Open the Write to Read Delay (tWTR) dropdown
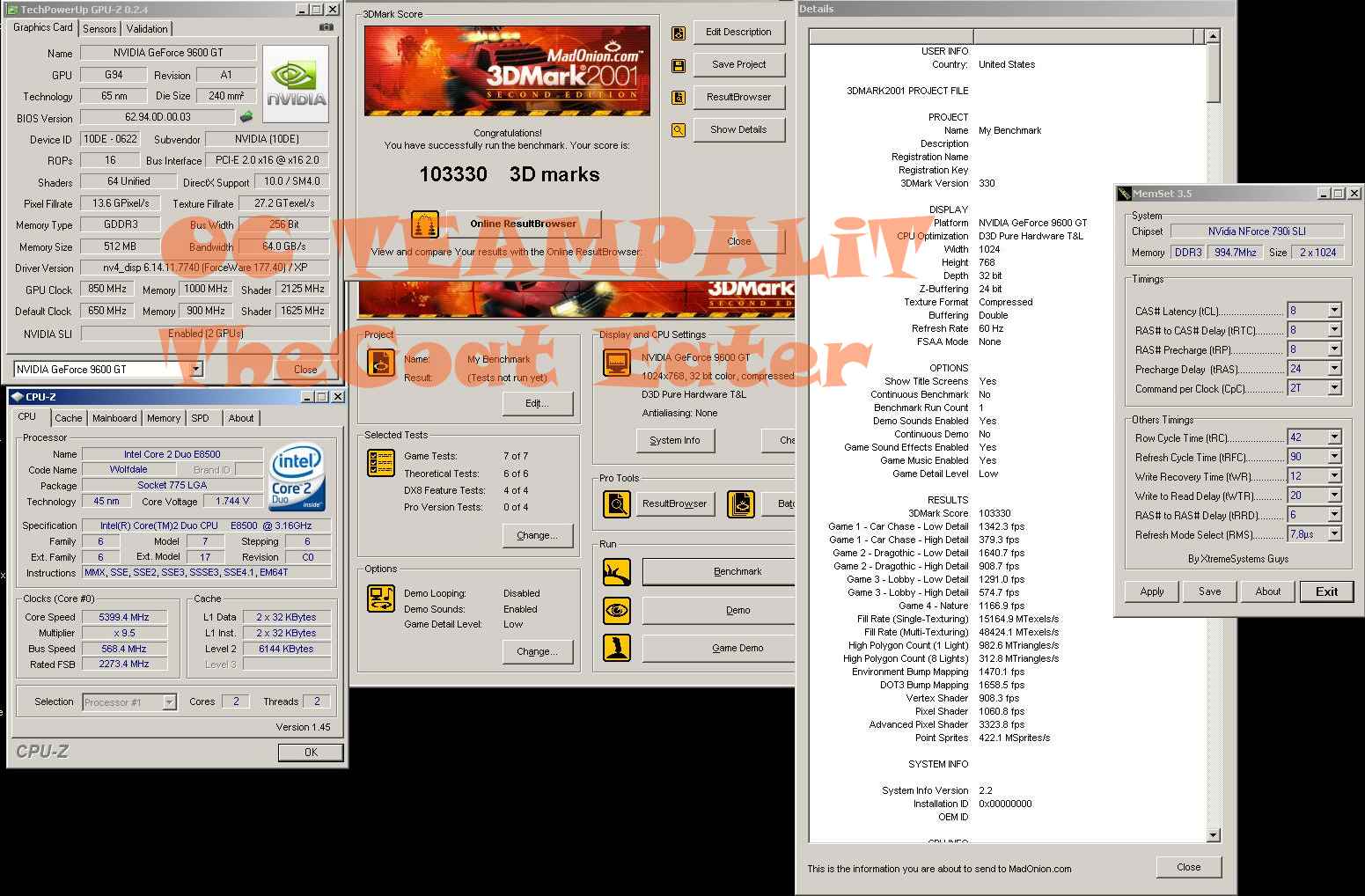This screenshot has width=1365, height=896. [x=1334, y=496]
